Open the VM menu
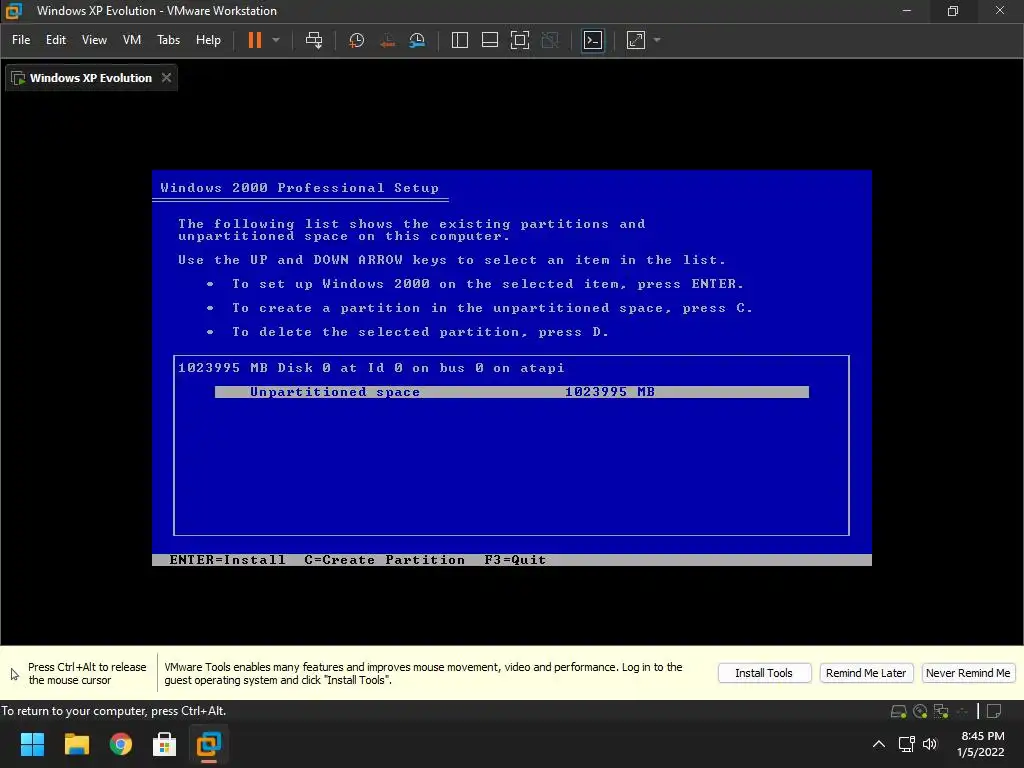This screenshot has height=768, width=1024. (132, 40)
